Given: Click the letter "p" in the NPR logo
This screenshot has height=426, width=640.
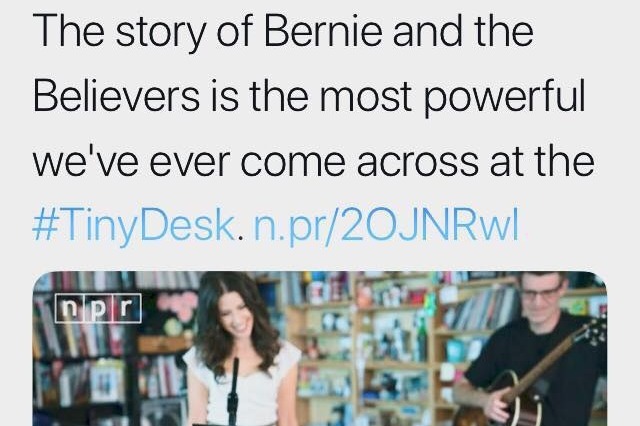Looking at the screenshot, I should [x=99, y=308].
